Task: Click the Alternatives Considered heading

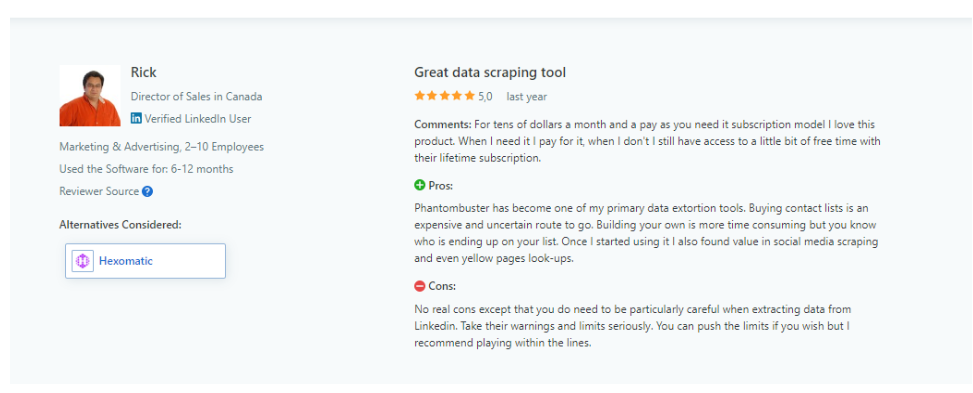Action: click(120, 225)
